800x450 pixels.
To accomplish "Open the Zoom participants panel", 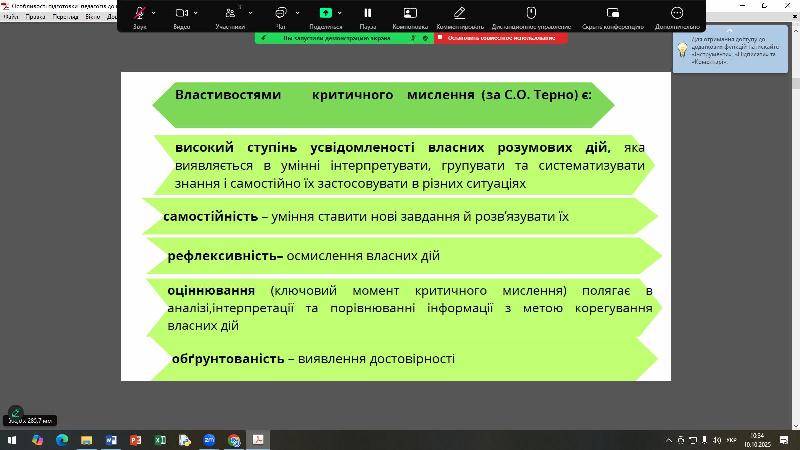I will (230, 13).
